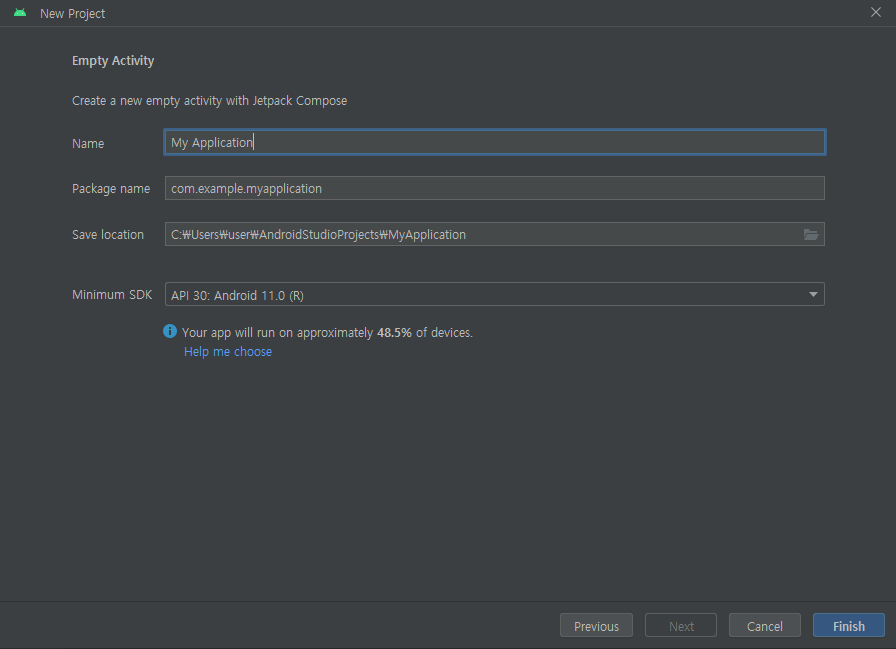Open the Minimum SDK dropdown
This screenshot has width=896, height=649.
click(494, 294)
